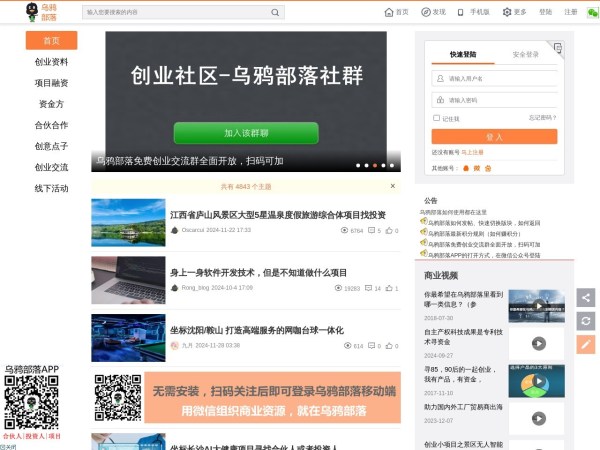
Task: Open the WeChat icon in header
Action: click(592, 12)
